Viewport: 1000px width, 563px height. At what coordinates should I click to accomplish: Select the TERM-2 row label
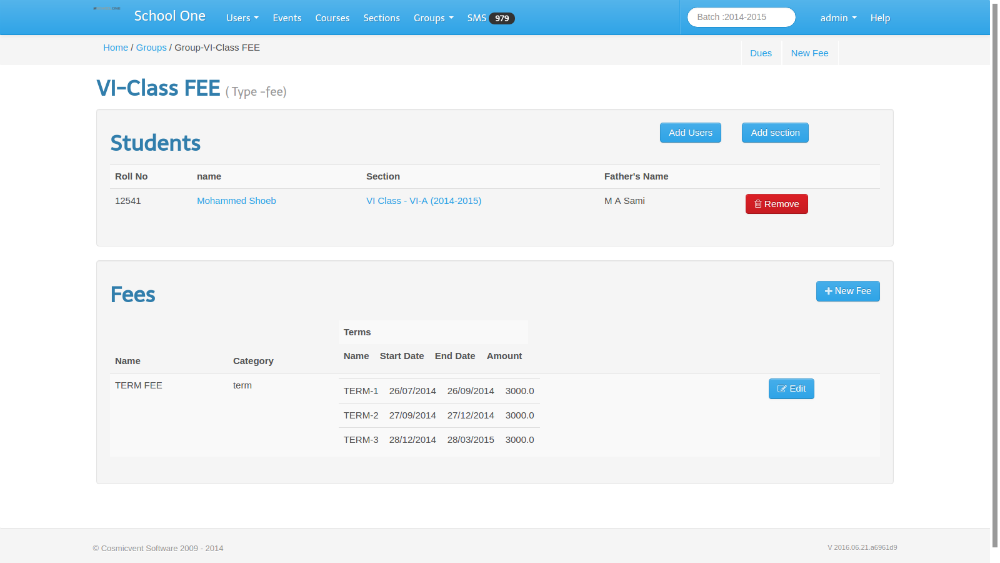[360, 415]
